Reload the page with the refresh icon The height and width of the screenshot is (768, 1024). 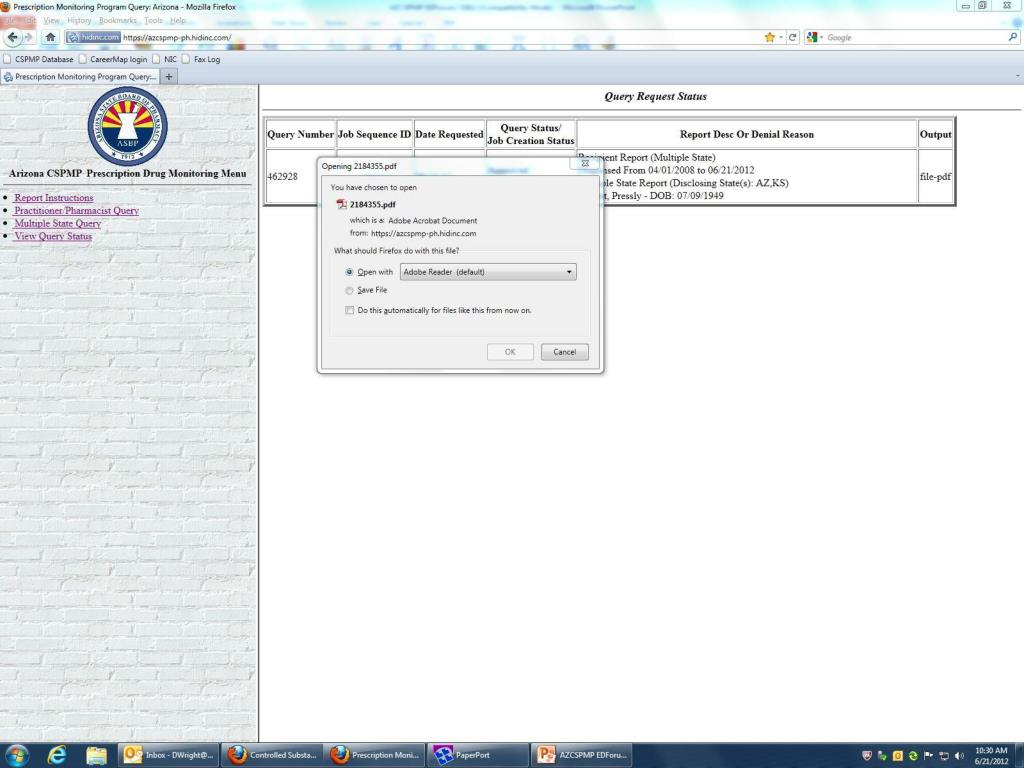click(792, 37)
